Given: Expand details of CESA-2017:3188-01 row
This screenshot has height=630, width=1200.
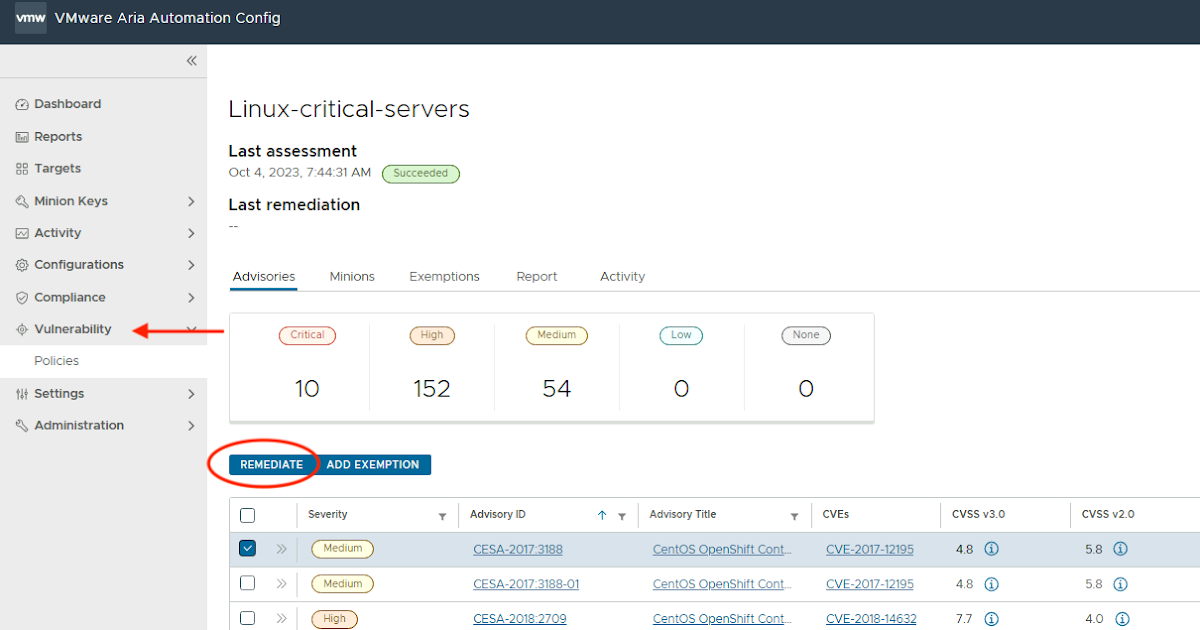Looking at the screenshot, I should tap(281, 584).
